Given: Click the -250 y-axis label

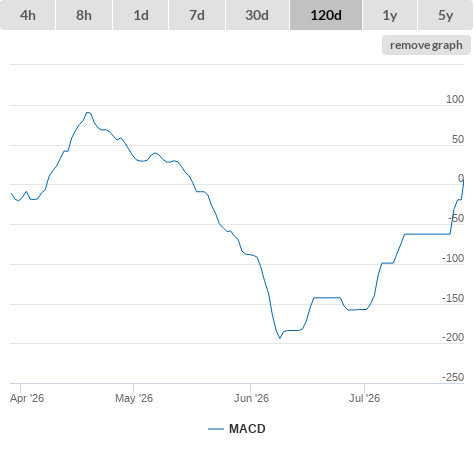Looking at the screenshot, I should 453,377.
